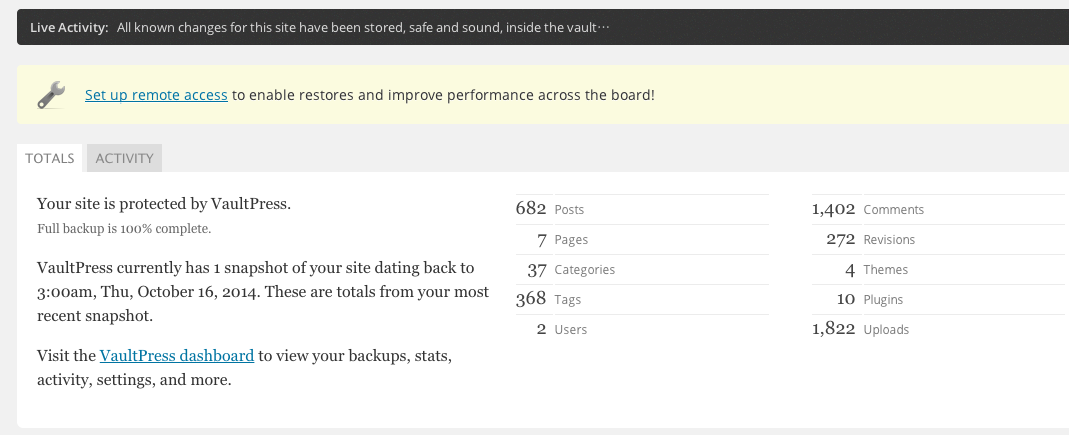Select the 1,402 Comments count

(x=833, y=209)
